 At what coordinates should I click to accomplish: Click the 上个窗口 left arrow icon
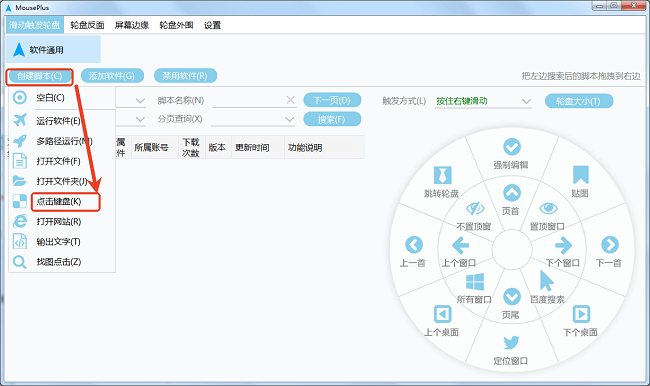pos(460,245)
